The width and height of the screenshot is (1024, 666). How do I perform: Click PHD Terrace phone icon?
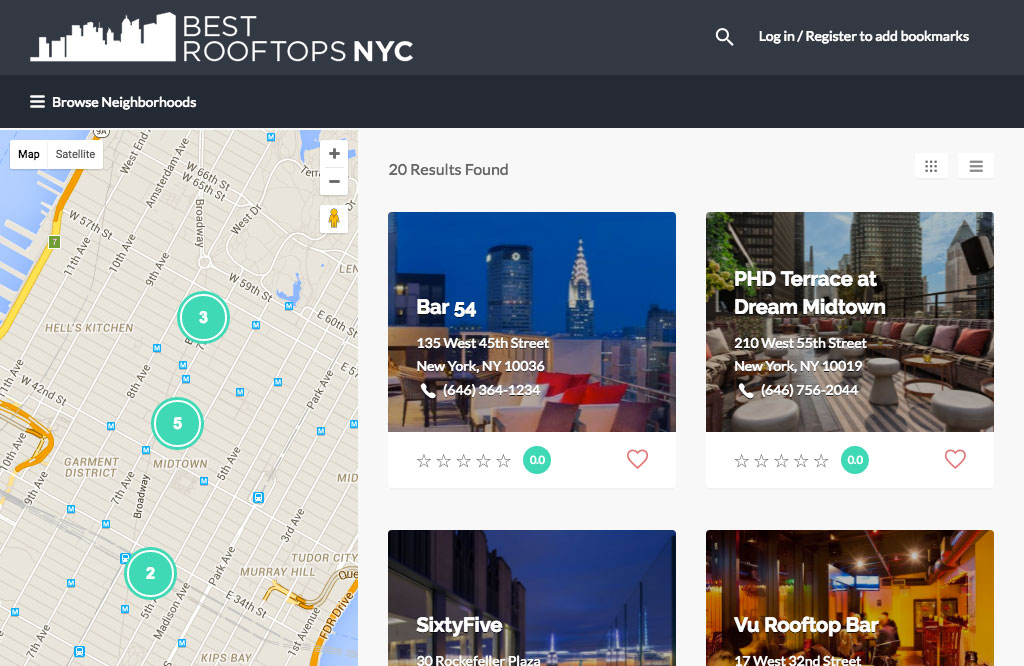tap(745, 390)
